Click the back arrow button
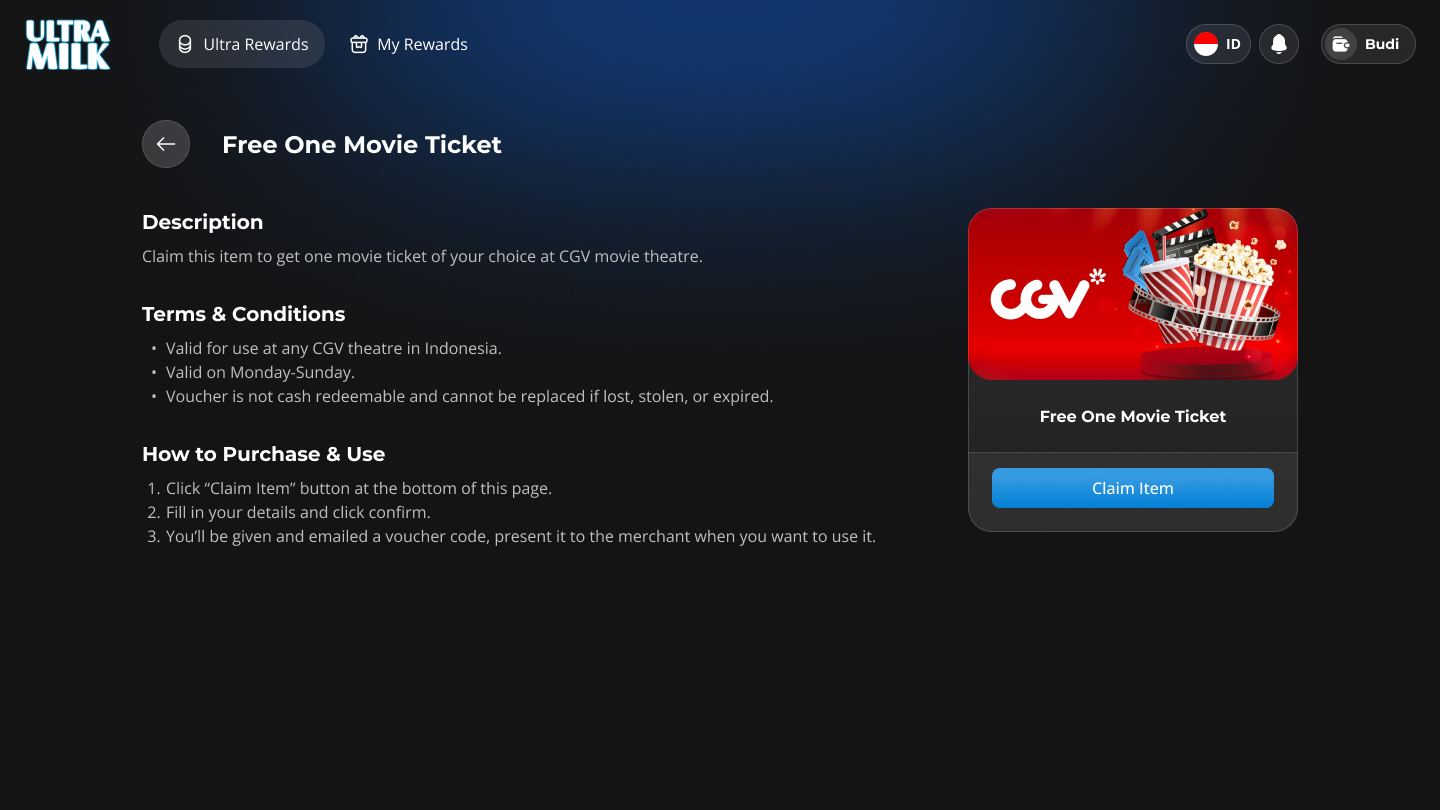 166,144
